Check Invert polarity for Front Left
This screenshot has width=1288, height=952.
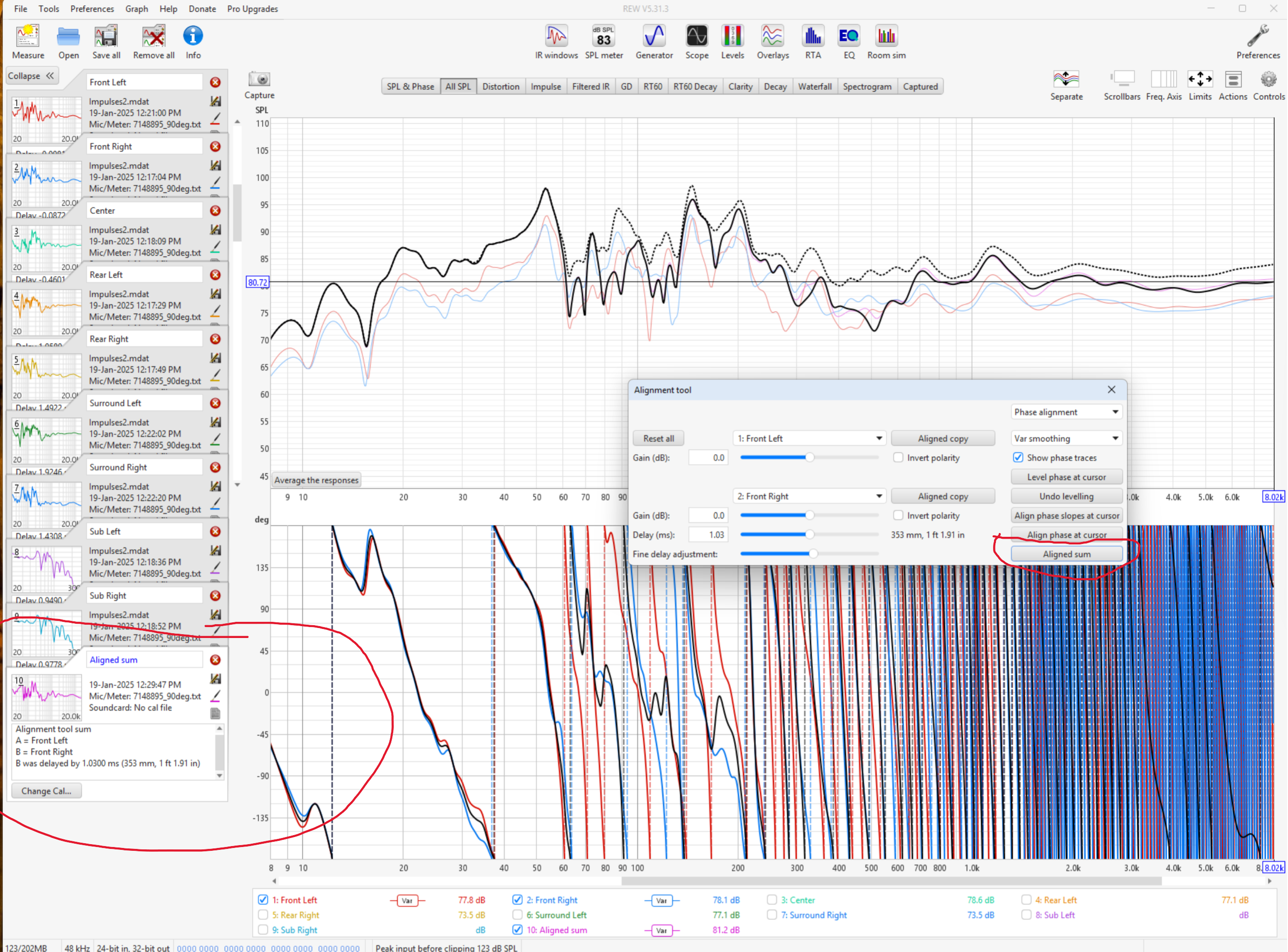(x=898, y=457)
